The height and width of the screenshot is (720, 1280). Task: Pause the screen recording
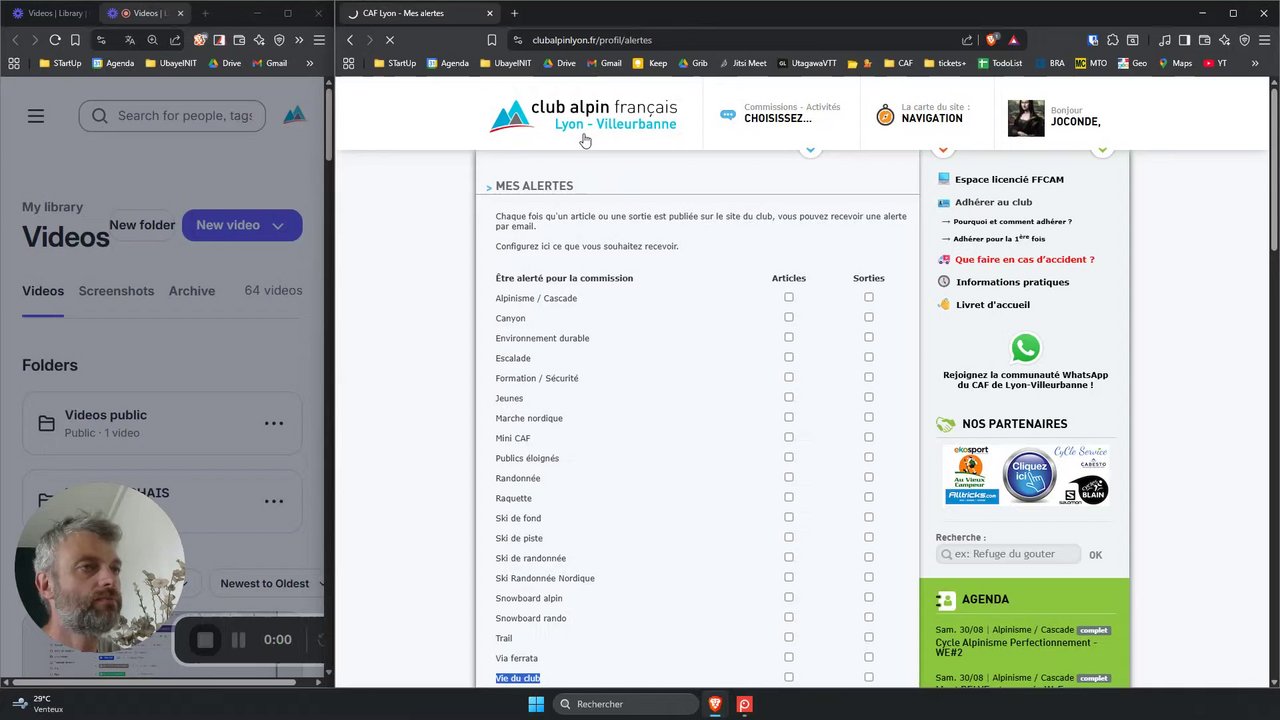[x=238, y=640]
